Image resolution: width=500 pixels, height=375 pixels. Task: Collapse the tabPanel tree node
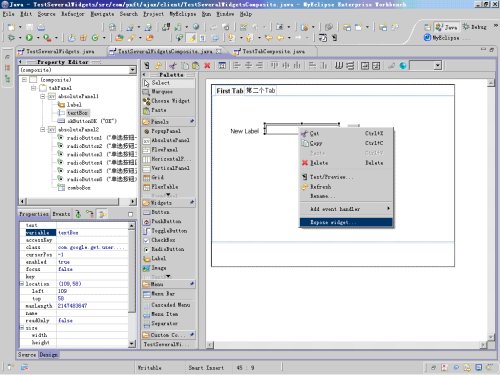point(33,88)
